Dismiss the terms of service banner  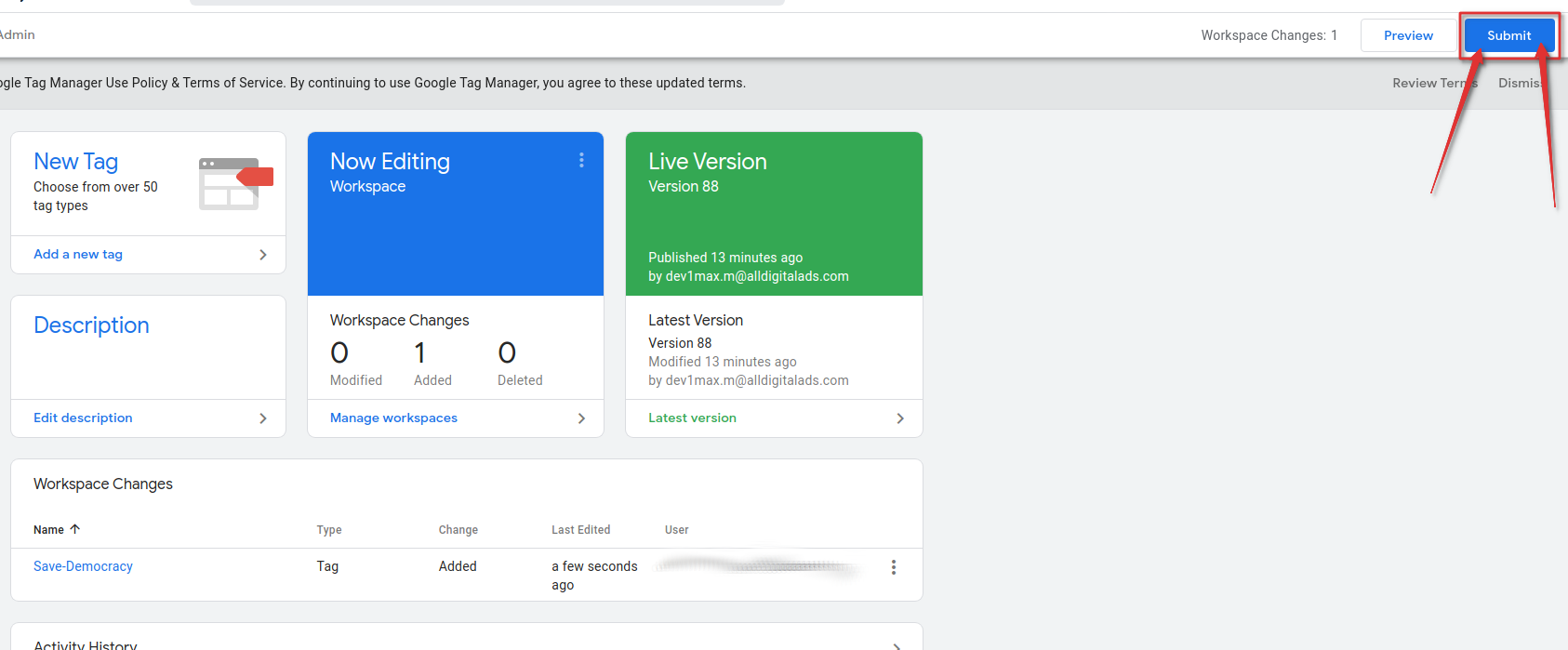[1521, 83]
